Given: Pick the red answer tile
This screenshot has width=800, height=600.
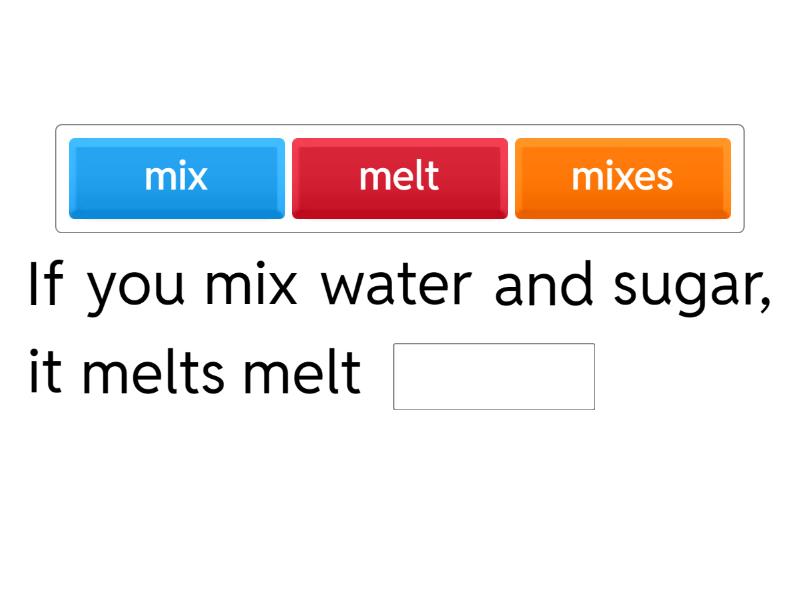Looking at the screenshot, I should point(399,178).
